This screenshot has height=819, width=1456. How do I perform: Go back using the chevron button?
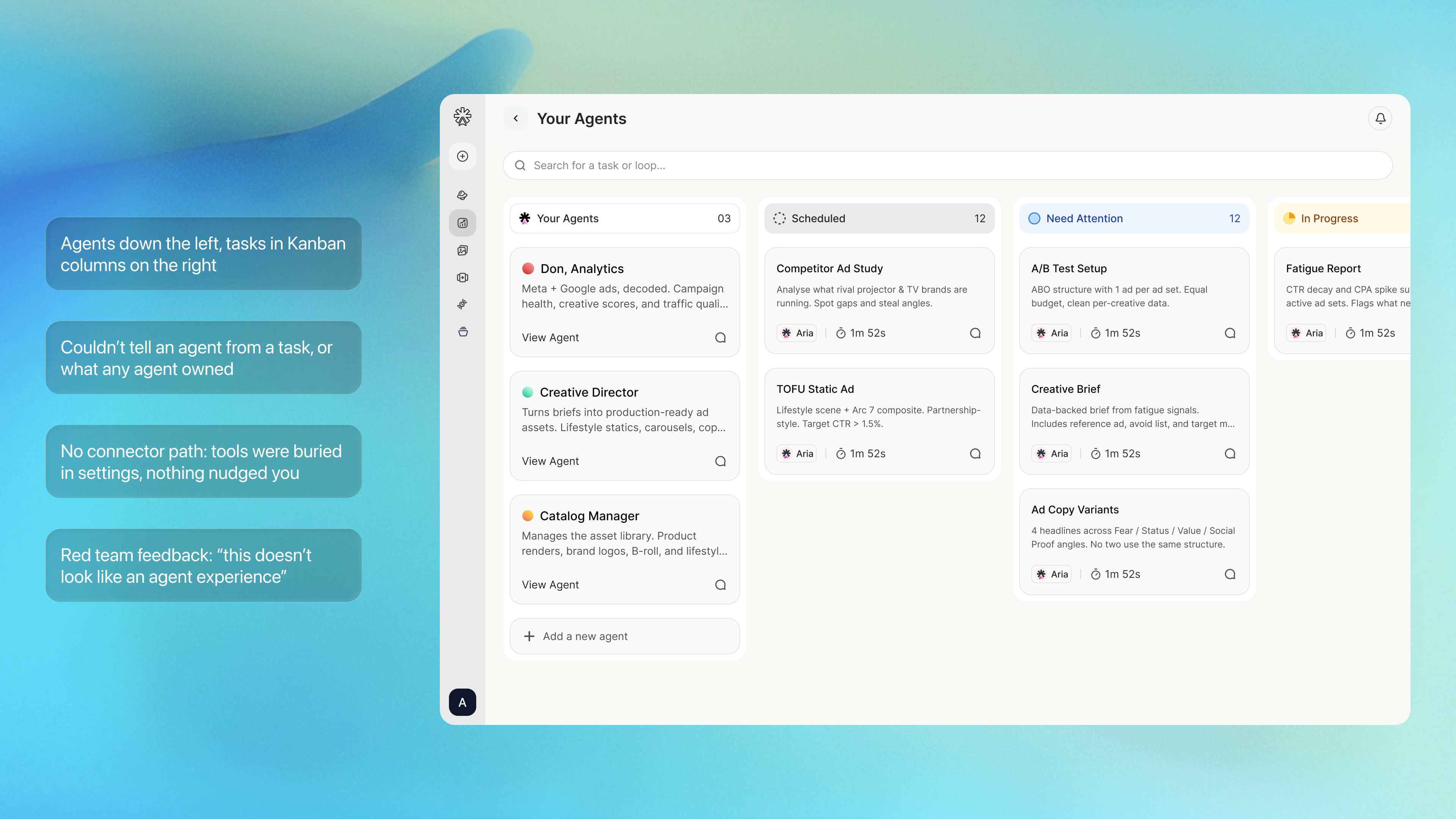[516, 118]
